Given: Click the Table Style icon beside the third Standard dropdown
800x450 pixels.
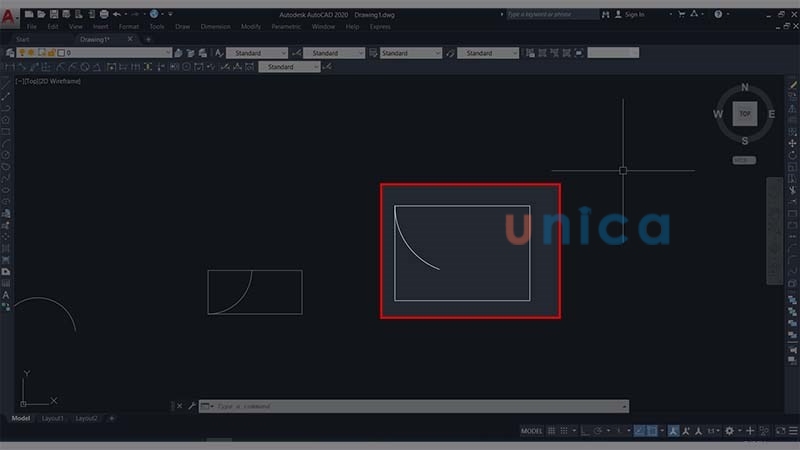Looking at the screenshot, I should click(x=373, y=53).
